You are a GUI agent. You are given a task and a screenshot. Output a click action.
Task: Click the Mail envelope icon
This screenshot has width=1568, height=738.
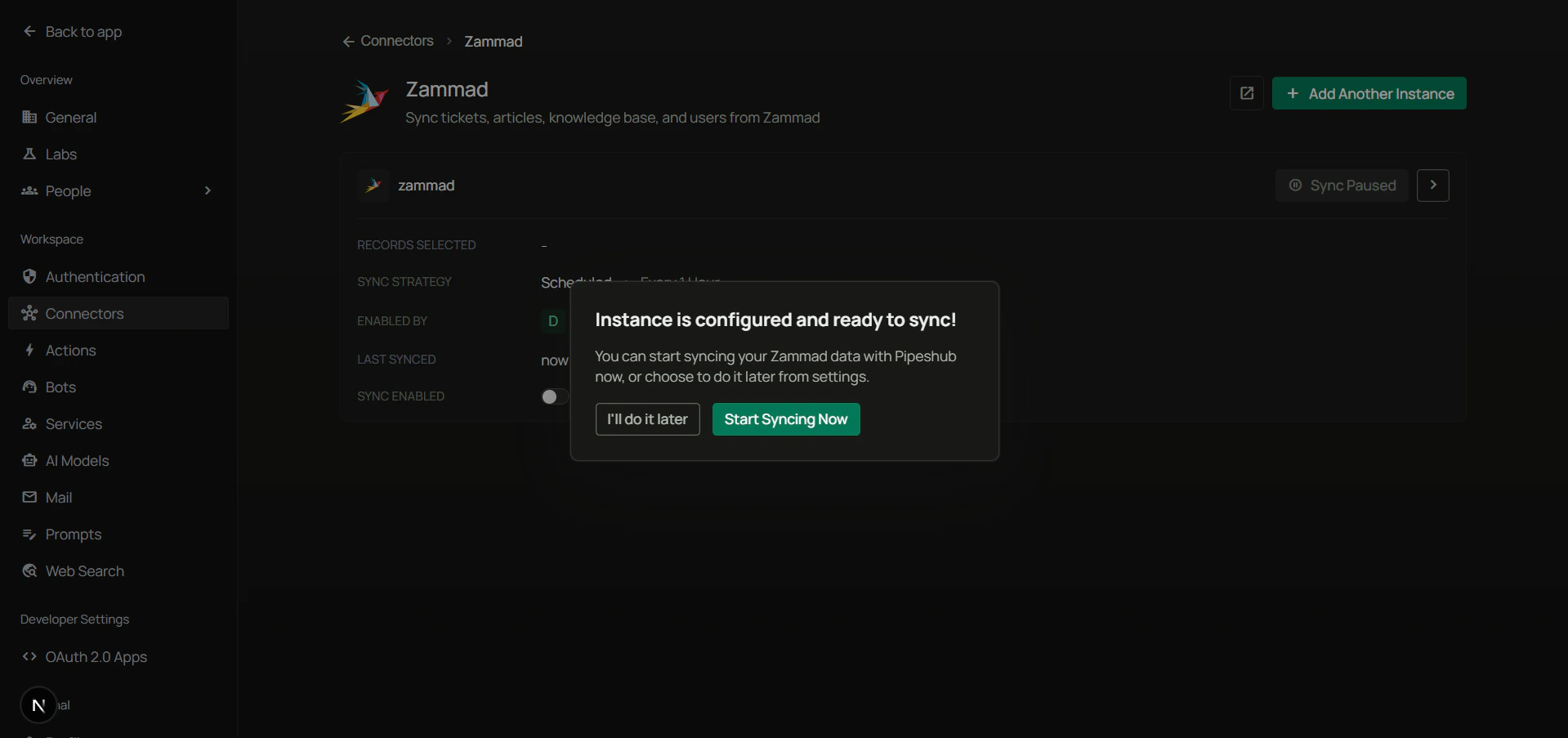click(29, 497)
